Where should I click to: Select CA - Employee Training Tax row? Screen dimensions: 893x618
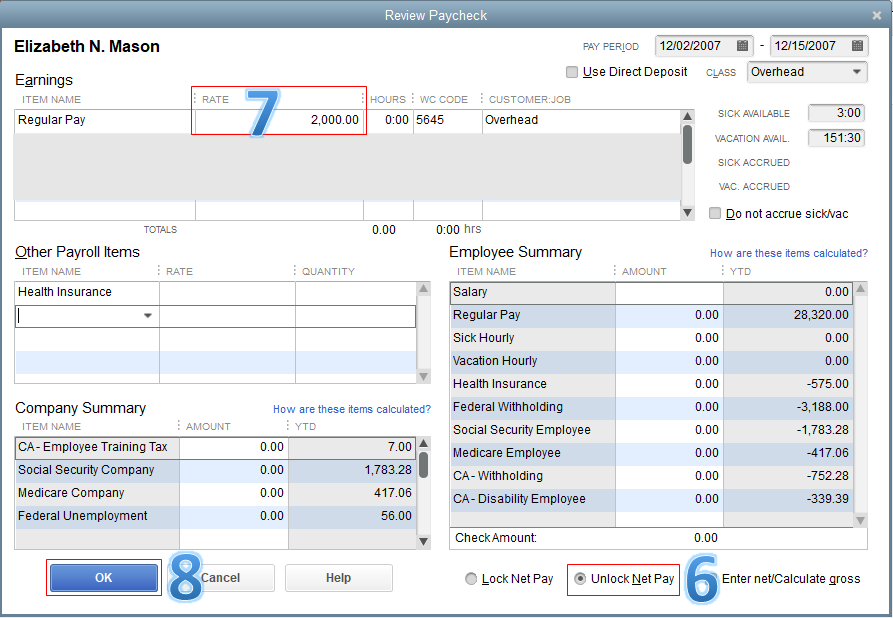coord(215,447)
